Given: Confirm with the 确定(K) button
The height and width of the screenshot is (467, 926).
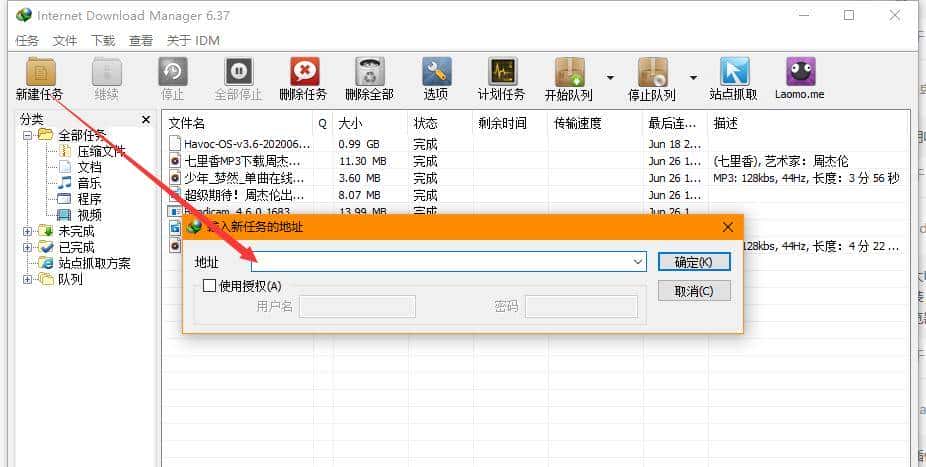Looking at the screenshot, I should [x=694, y=262].
